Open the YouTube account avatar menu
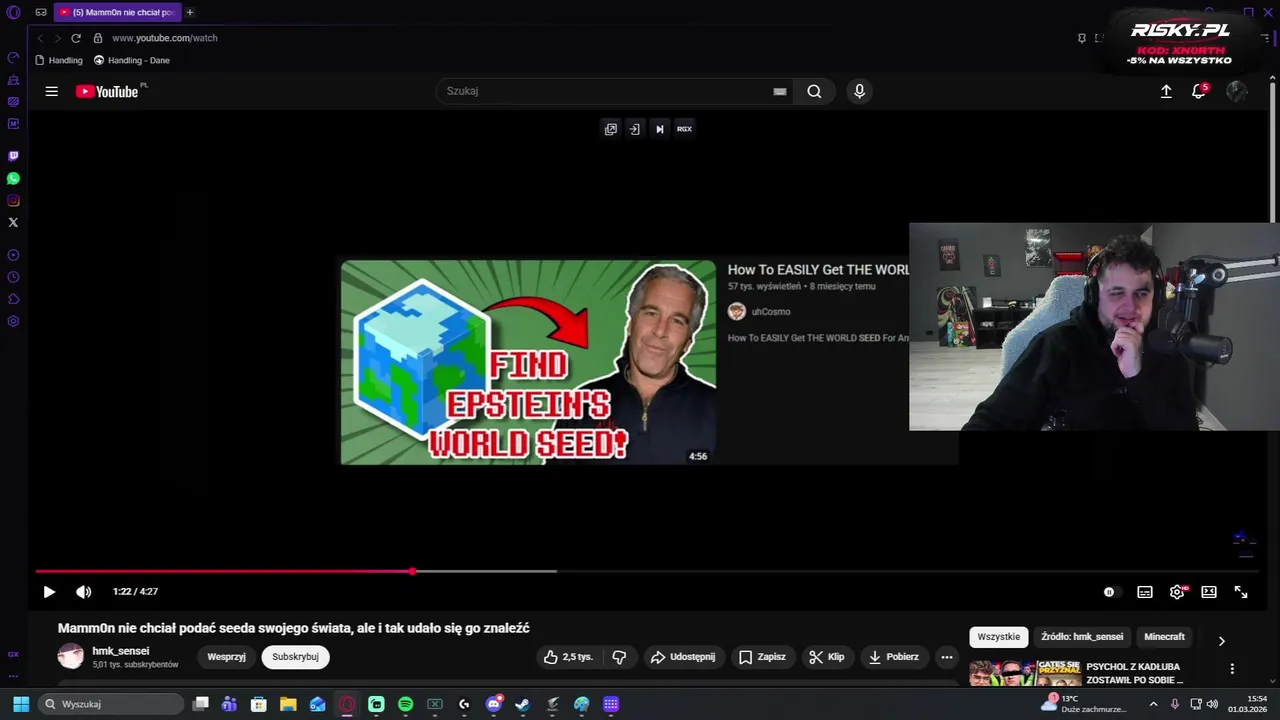 tap(1237, 91)
